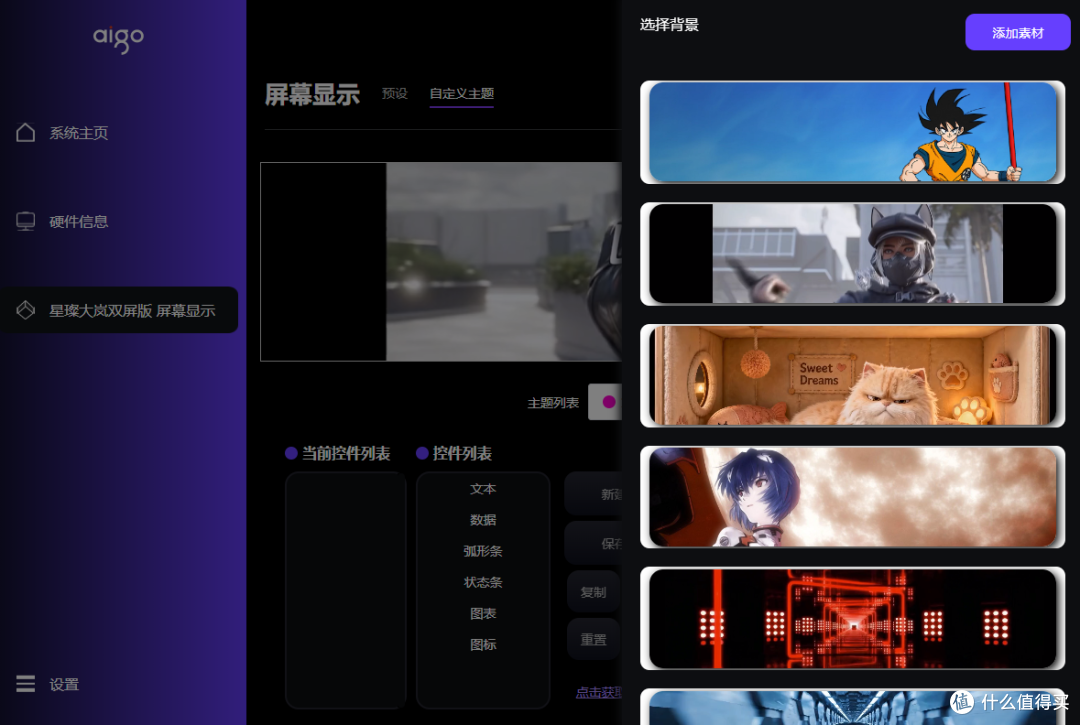Choose the Sweet Dreams cat background
This screenshot has width=1080, height=725.
pyautogui.click(x=852, y=375)
